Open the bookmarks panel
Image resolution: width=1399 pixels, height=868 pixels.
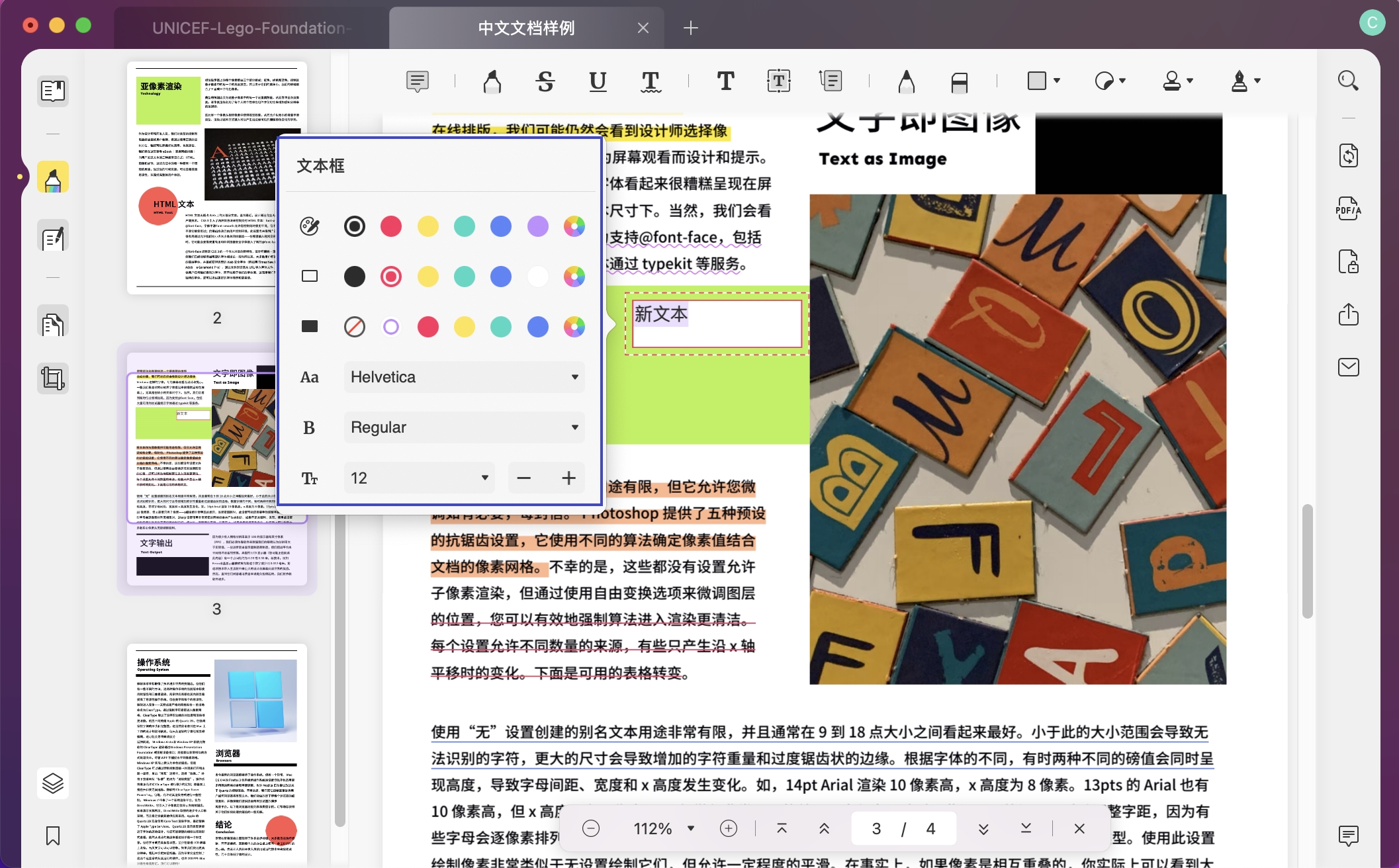click(53, 836)
